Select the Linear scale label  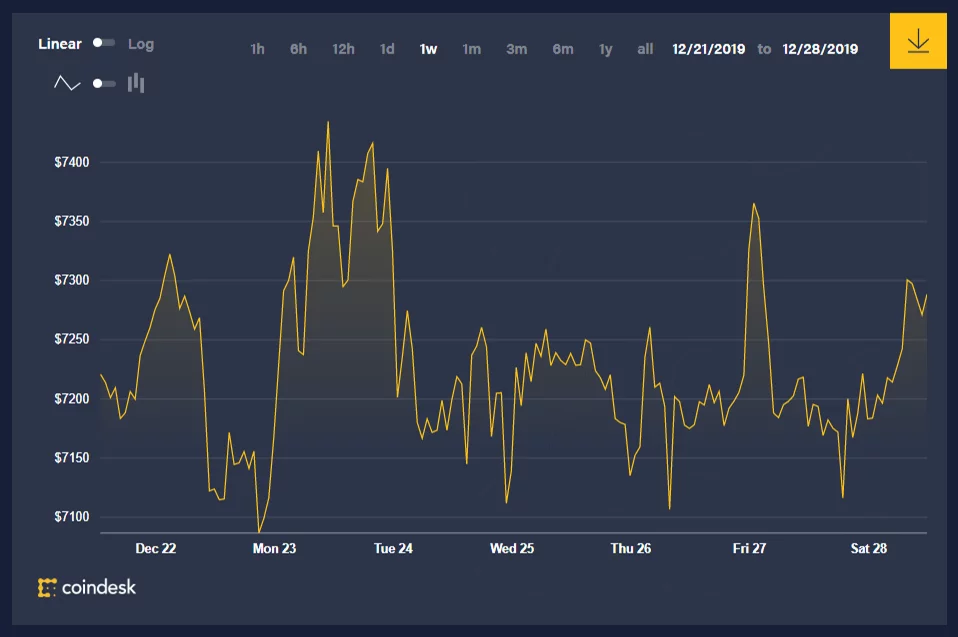pyautogui.click(x=60, y=44)
